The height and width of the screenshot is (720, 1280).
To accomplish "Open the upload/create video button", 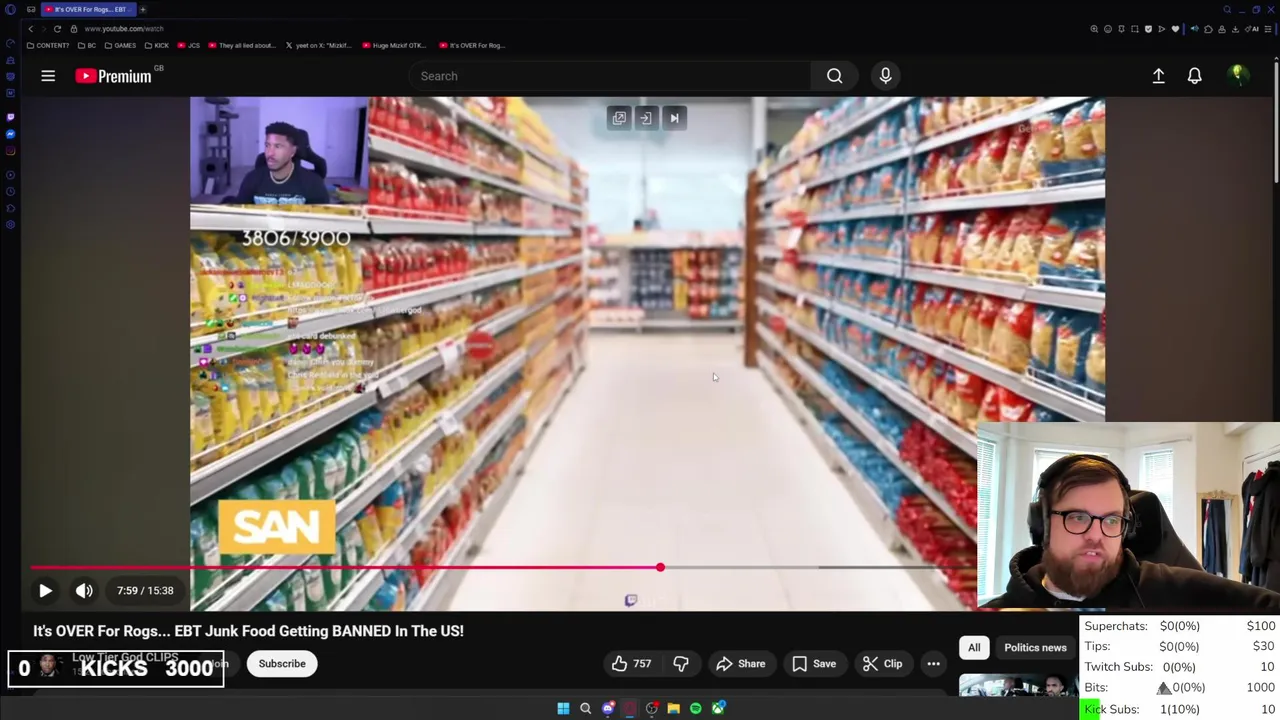I will (1158, 76).
